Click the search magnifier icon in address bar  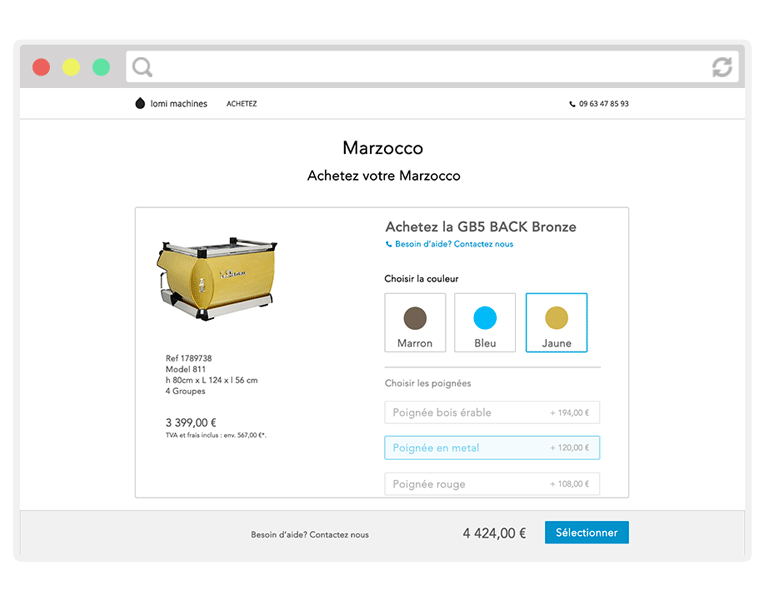pyautogui.click(x=142, y=67)
